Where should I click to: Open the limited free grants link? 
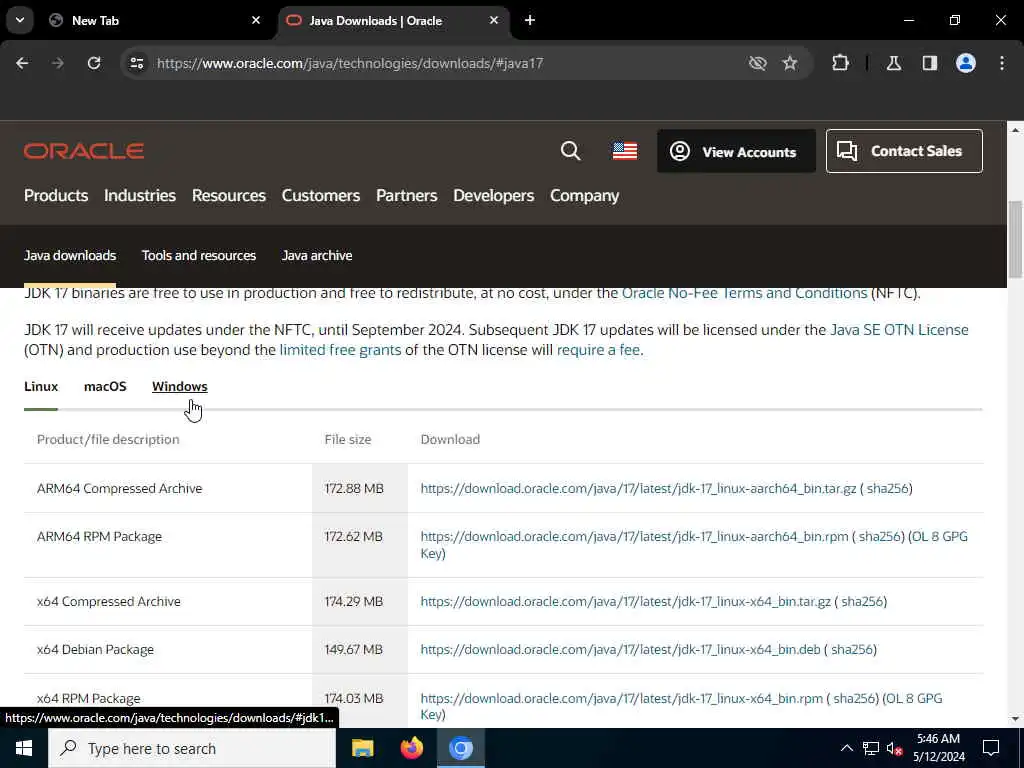(340, 350)
